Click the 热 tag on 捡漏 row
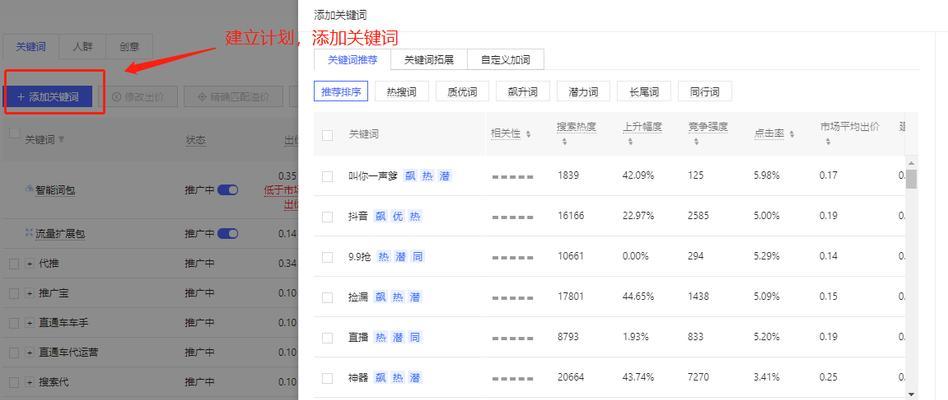 click(x=398, y=297)
